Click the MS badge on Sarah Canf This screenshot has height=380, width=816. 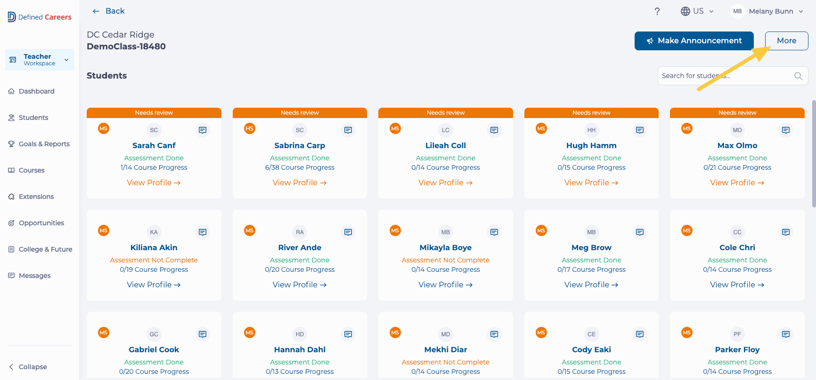[104, 128]
